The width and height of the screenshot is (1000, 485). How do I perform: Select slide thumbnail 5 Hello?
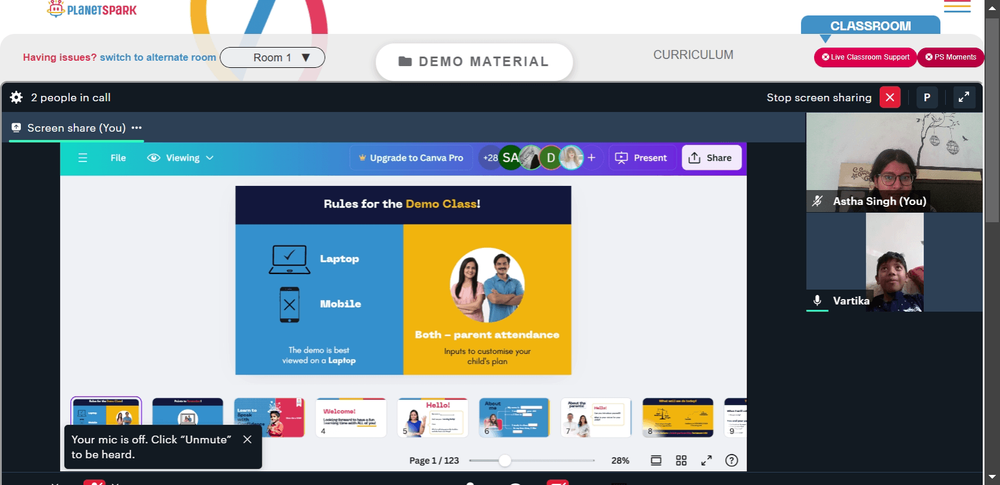click(x=432, y=417)
